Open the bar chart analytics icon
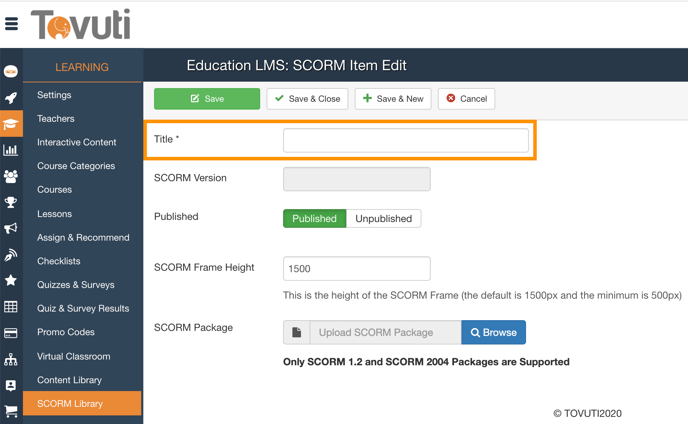The image size is (688, 424). point(11,150)
